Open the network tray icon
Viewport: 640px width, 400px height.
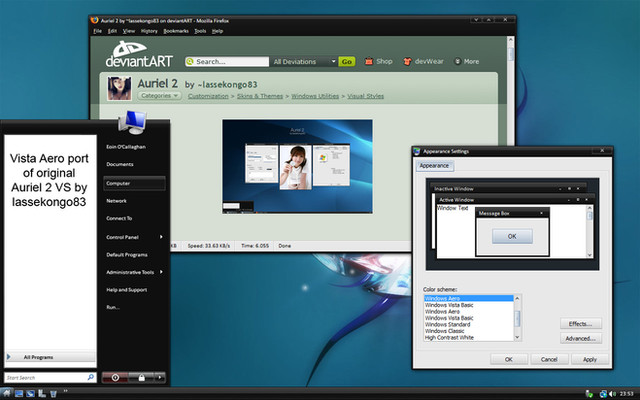pos(603,394)
